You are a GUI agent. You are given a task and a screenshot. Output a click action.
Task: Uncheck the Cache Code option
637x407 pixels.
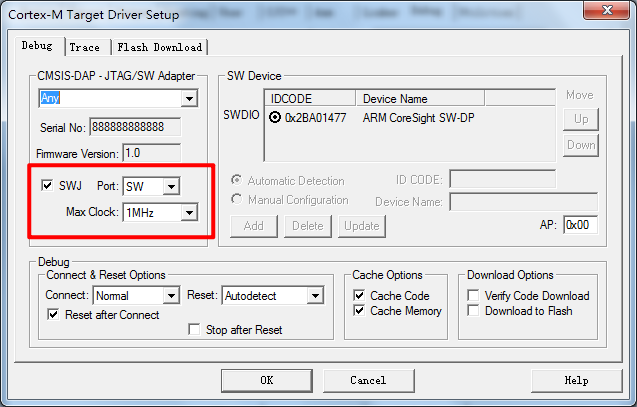pyautogui.click(x=360, y=296)
